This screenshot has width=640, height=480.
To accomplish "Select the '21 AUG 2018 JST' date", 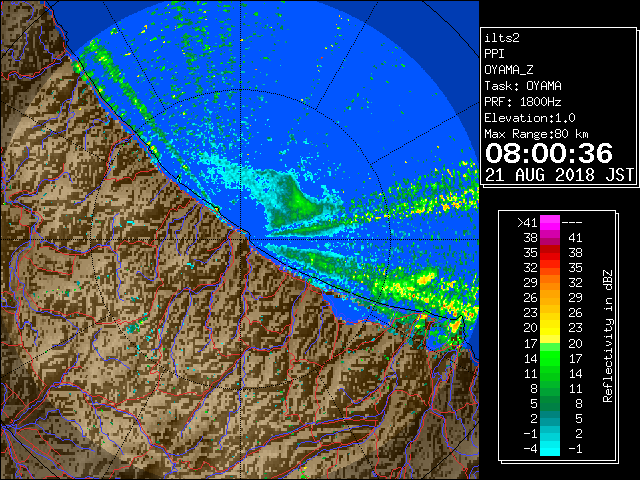I will pos(559,175).
